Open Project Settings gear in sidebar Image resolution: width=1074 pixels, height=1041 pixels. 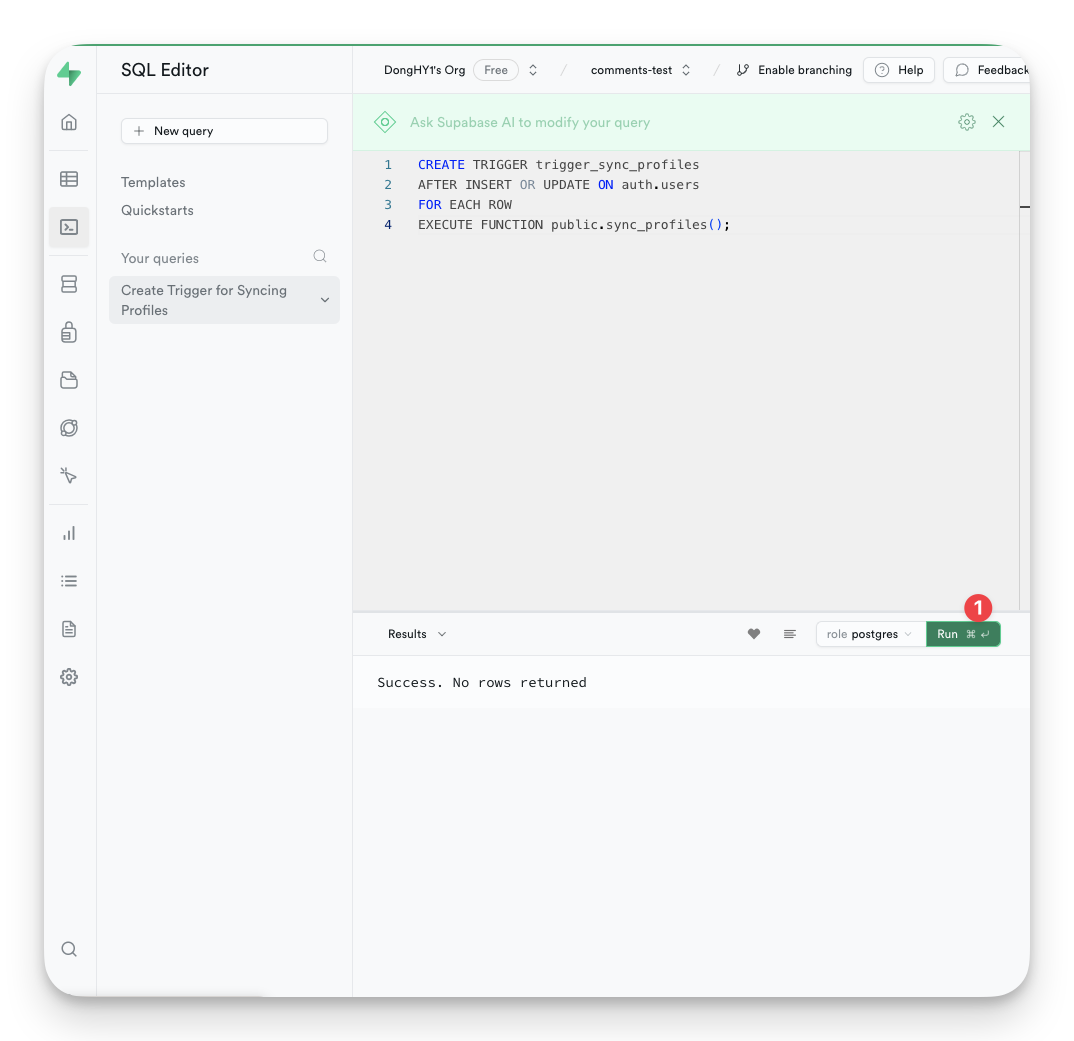tap(69, 677)
